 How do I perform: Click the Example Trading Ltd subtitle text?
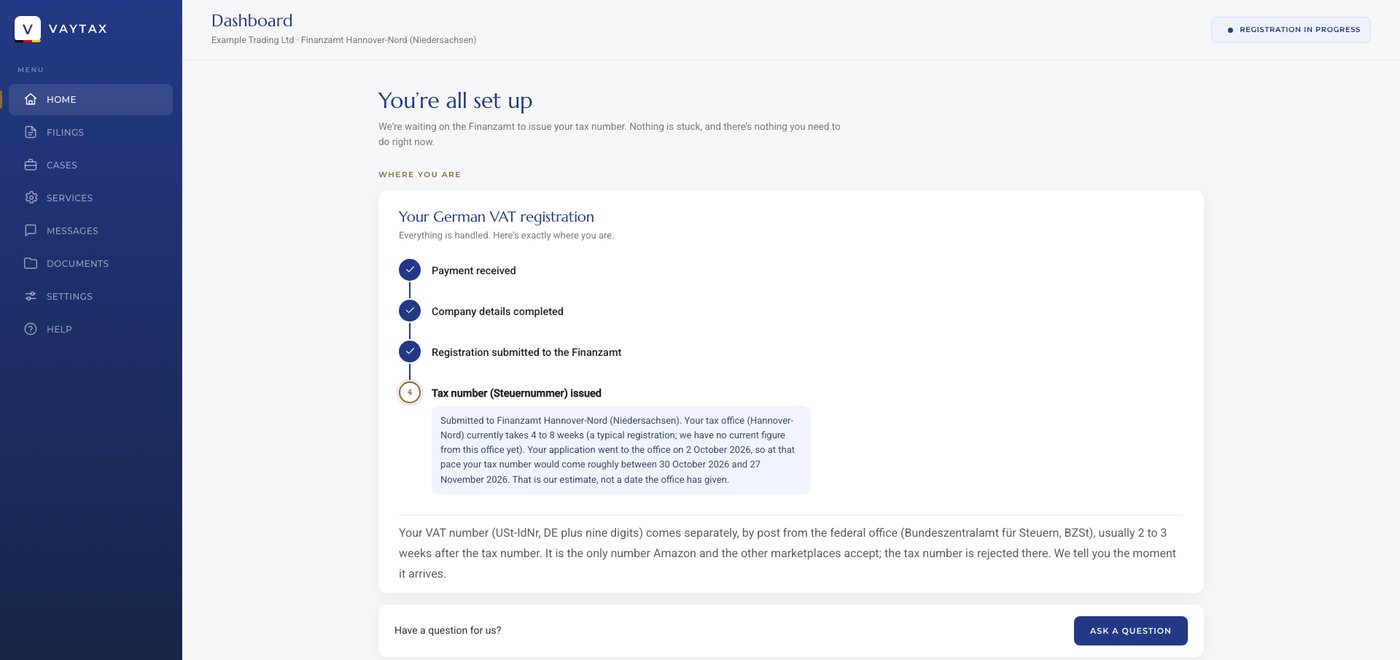pos(344,40)
